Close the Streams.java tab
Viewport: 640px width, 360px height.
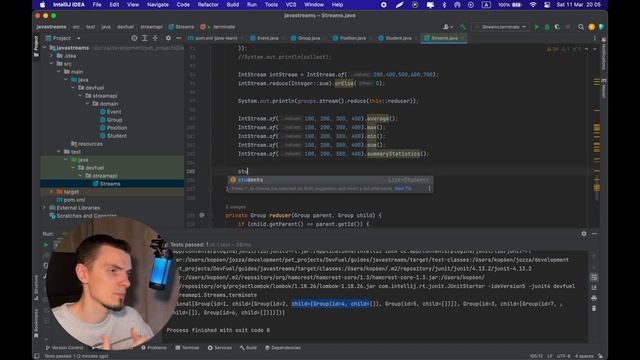pos(462,38)
